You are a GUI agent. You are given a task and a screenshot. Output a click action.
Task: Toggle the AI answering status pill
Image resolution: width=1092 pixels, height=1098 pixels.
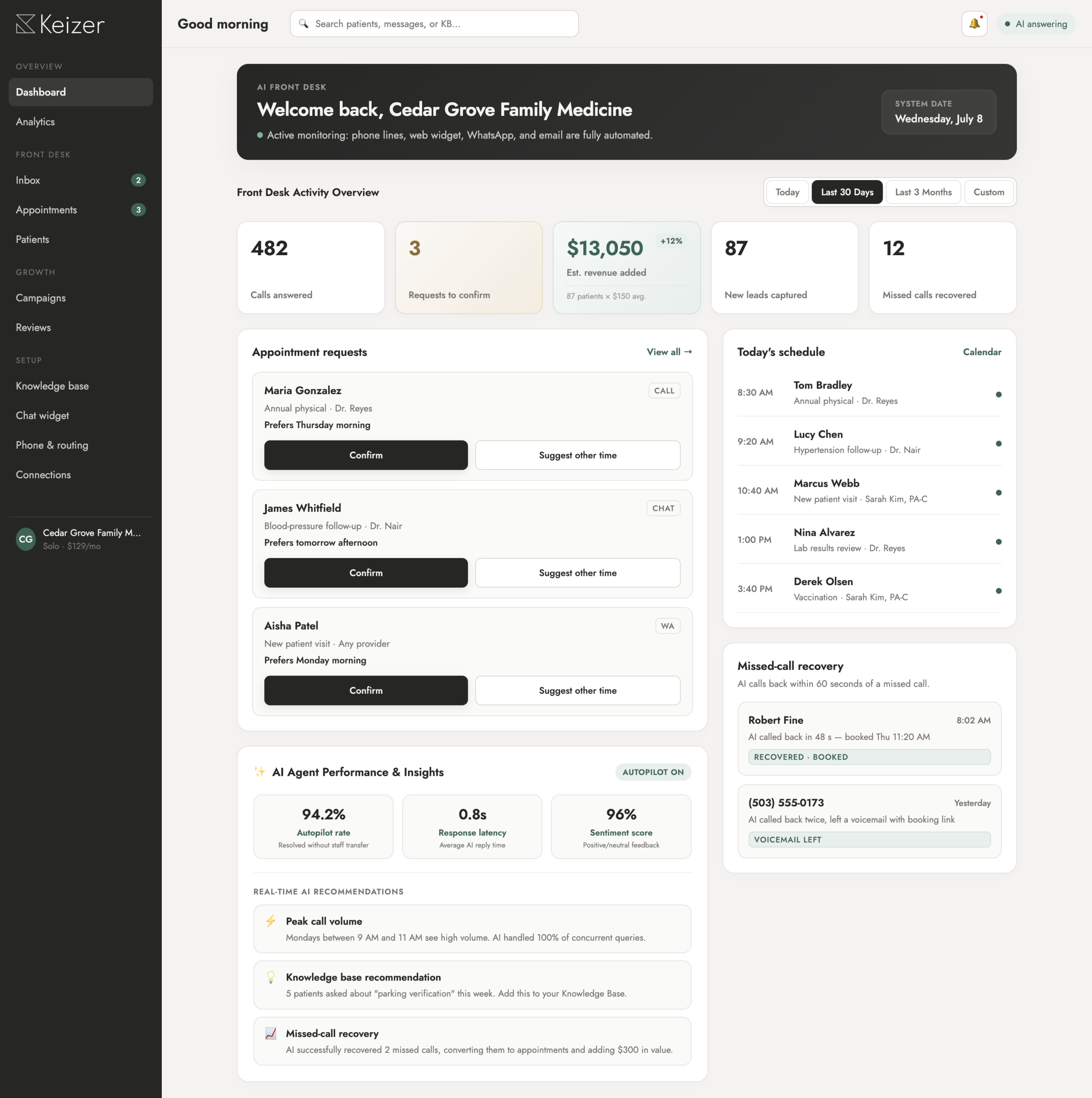tap(1036, 24)
